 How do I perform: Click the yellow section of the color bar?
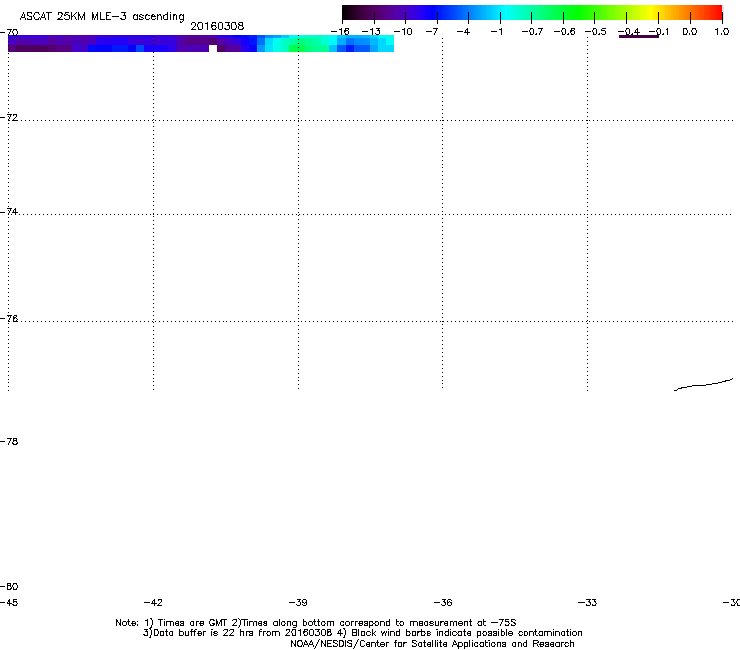(651, 12)
